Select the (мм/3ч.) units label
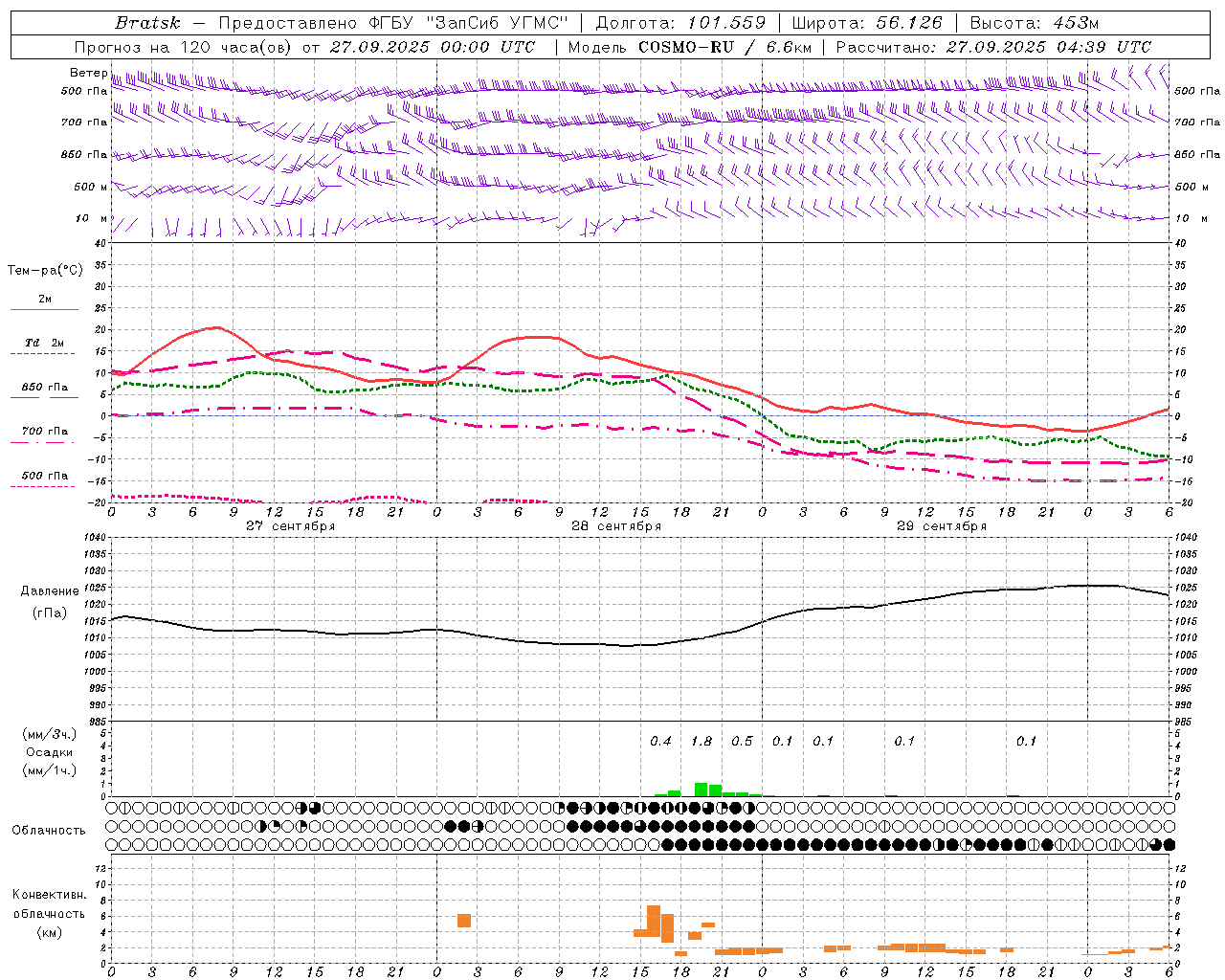This screenshot has height=980, width=1225. (x=49, y=734)
